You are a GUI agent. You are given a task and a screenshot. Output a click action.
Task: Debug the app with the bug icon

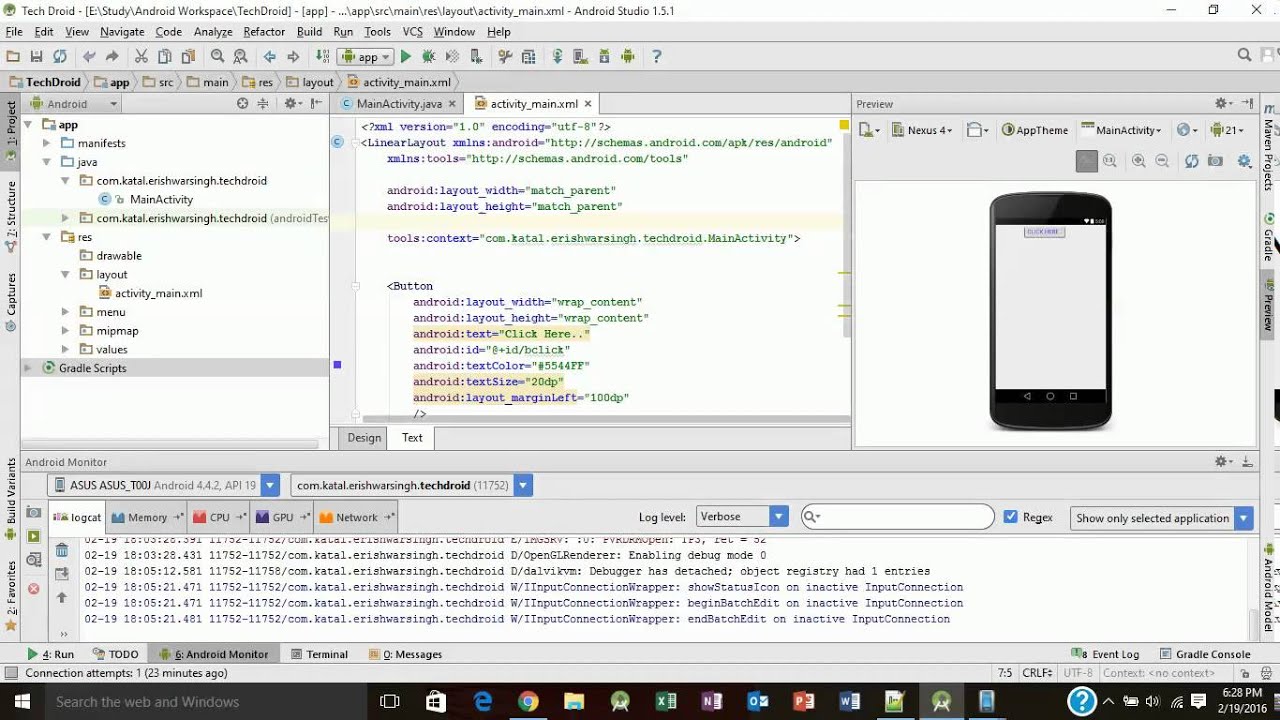[429, 57]
